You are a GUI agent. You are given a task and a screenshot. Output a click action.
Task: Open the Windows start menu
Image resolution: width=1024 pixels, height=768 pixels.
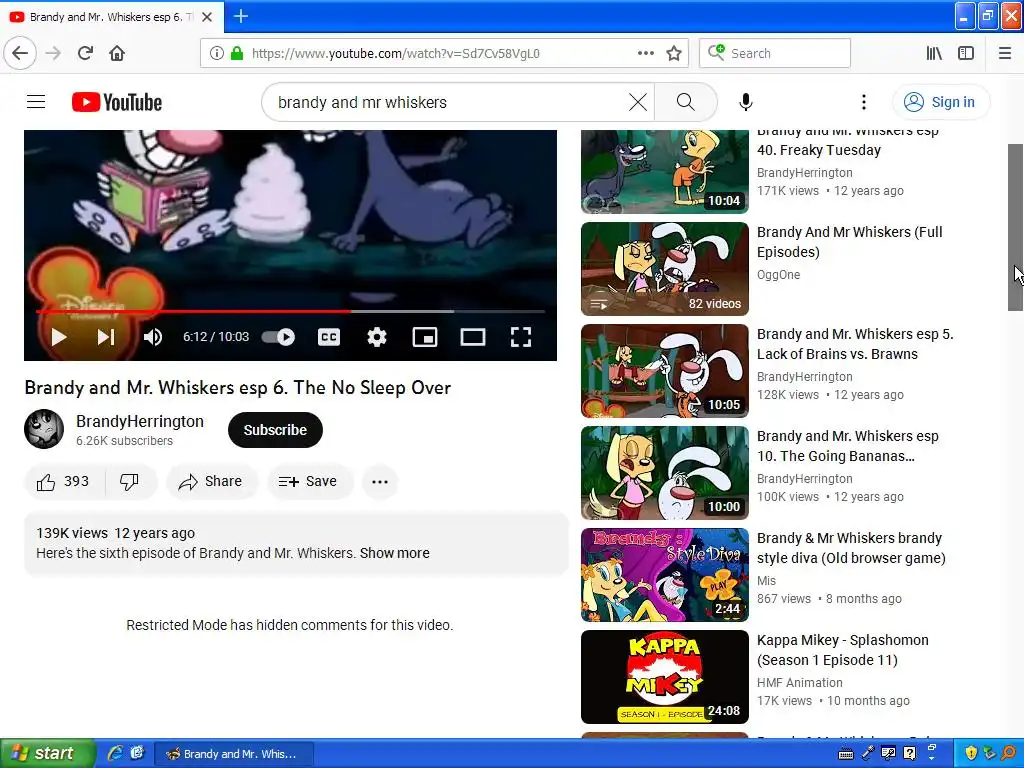point(48,753)
